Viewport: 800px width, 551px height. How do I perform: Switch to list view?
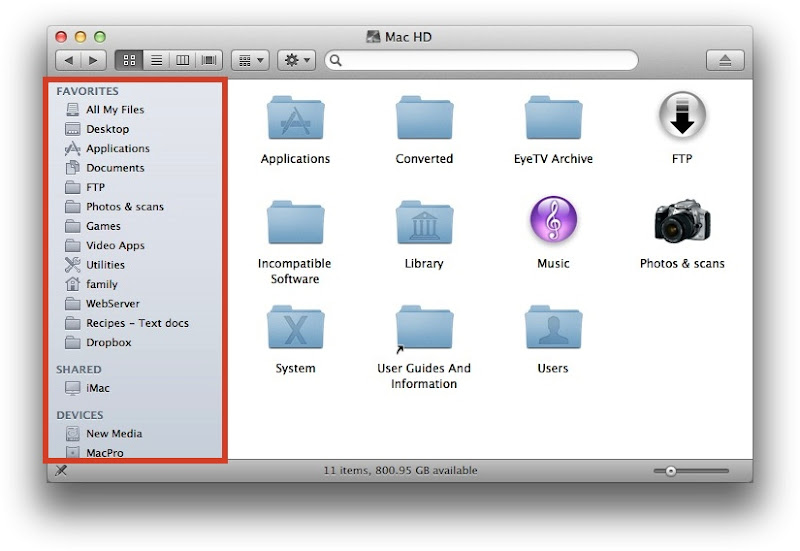(x=157, y=60)
